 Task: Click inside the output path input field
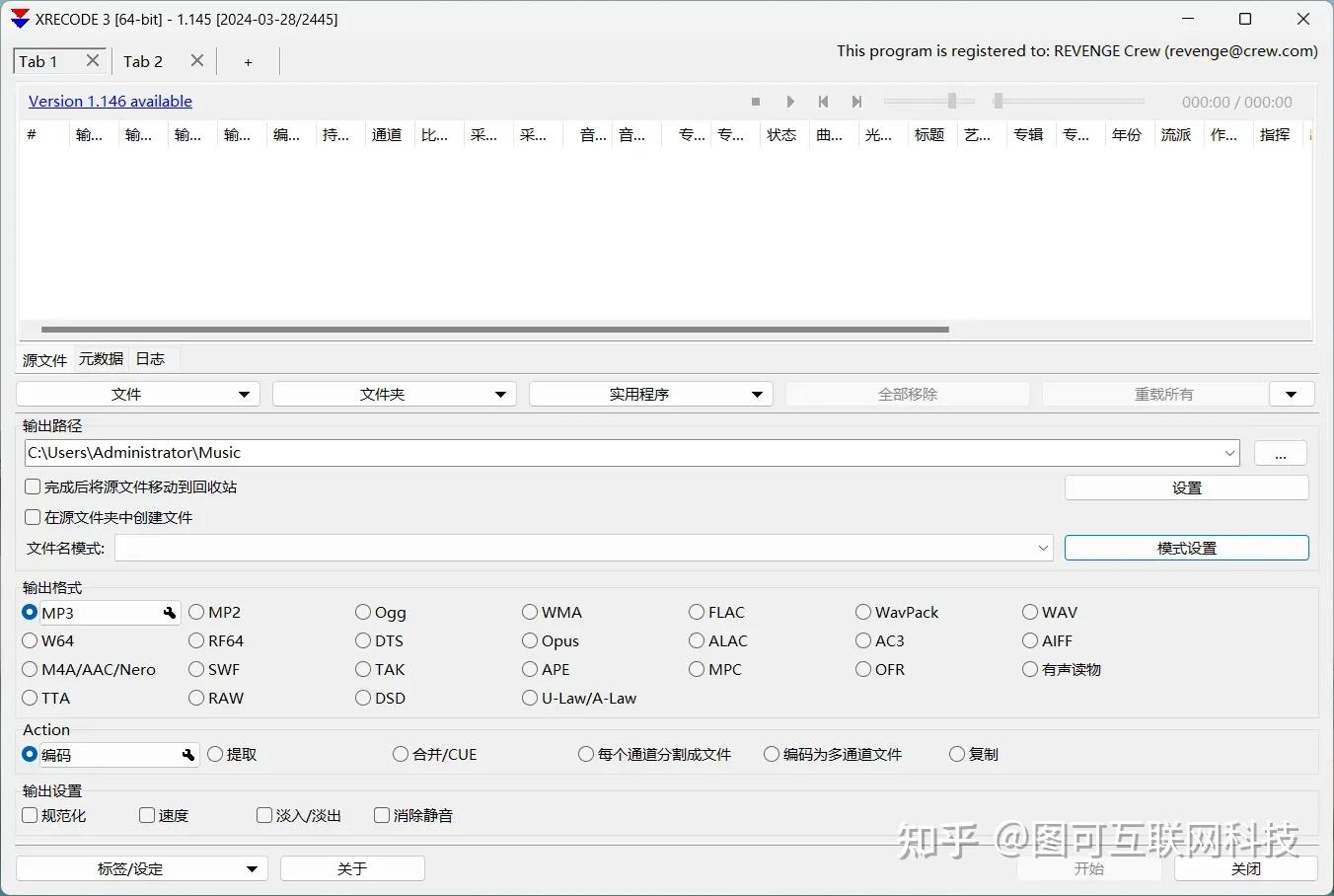tap(592, 453)
